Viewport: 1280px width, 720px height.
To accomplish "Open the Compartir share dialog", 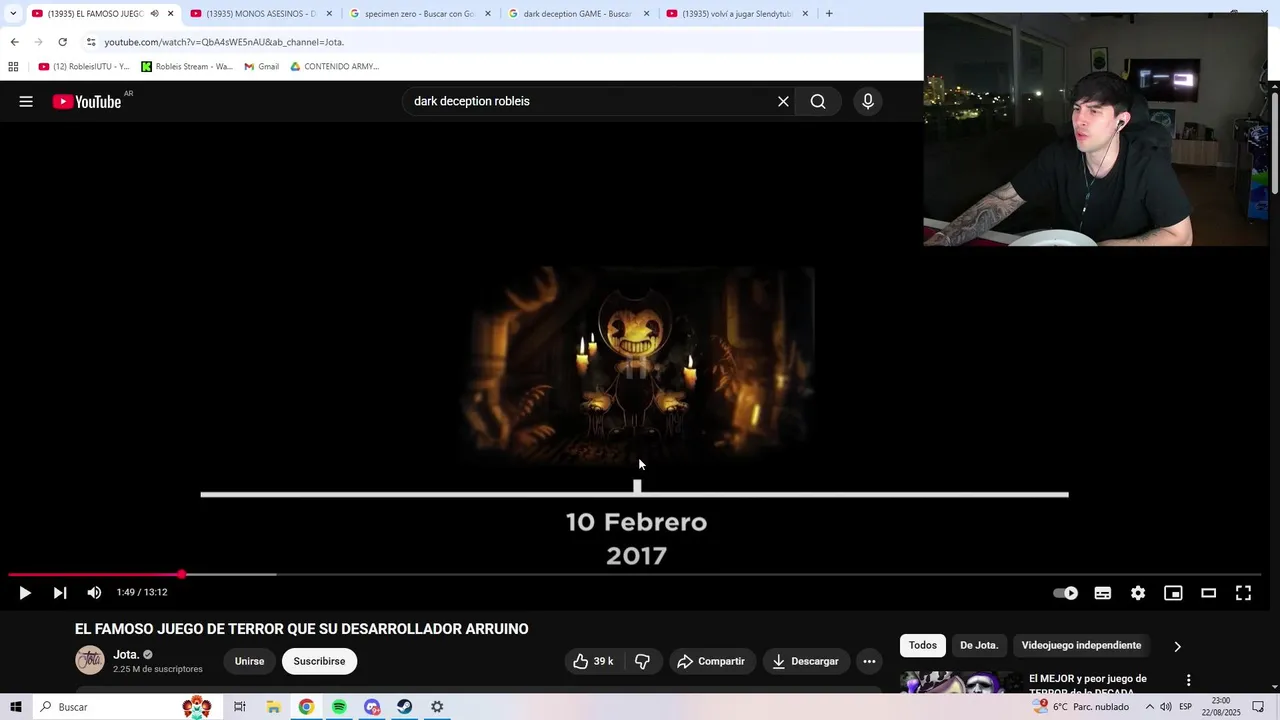I will pyautogui.click(x=711, y=661).
